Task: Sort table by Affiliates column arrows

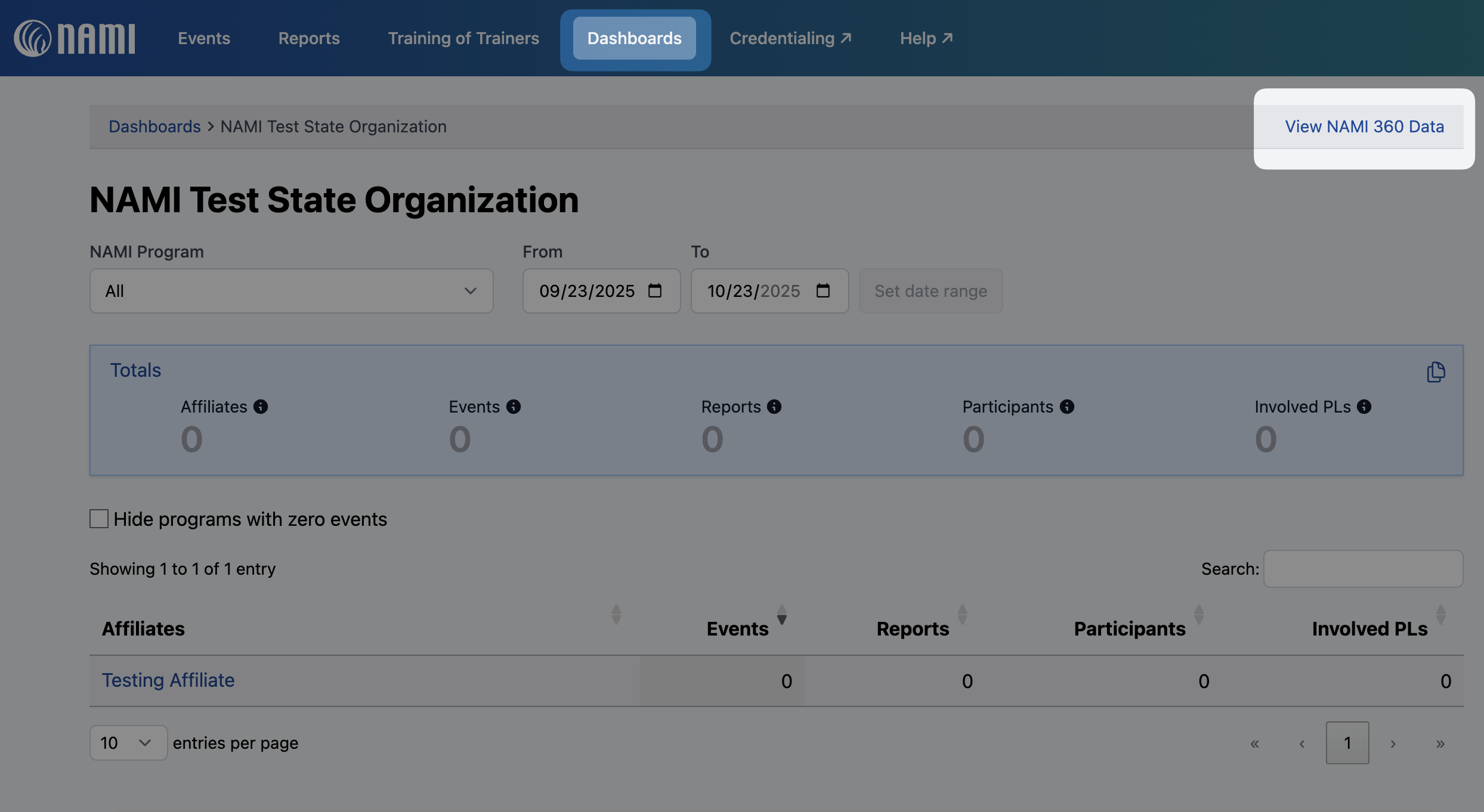Action: coord(616,615)
